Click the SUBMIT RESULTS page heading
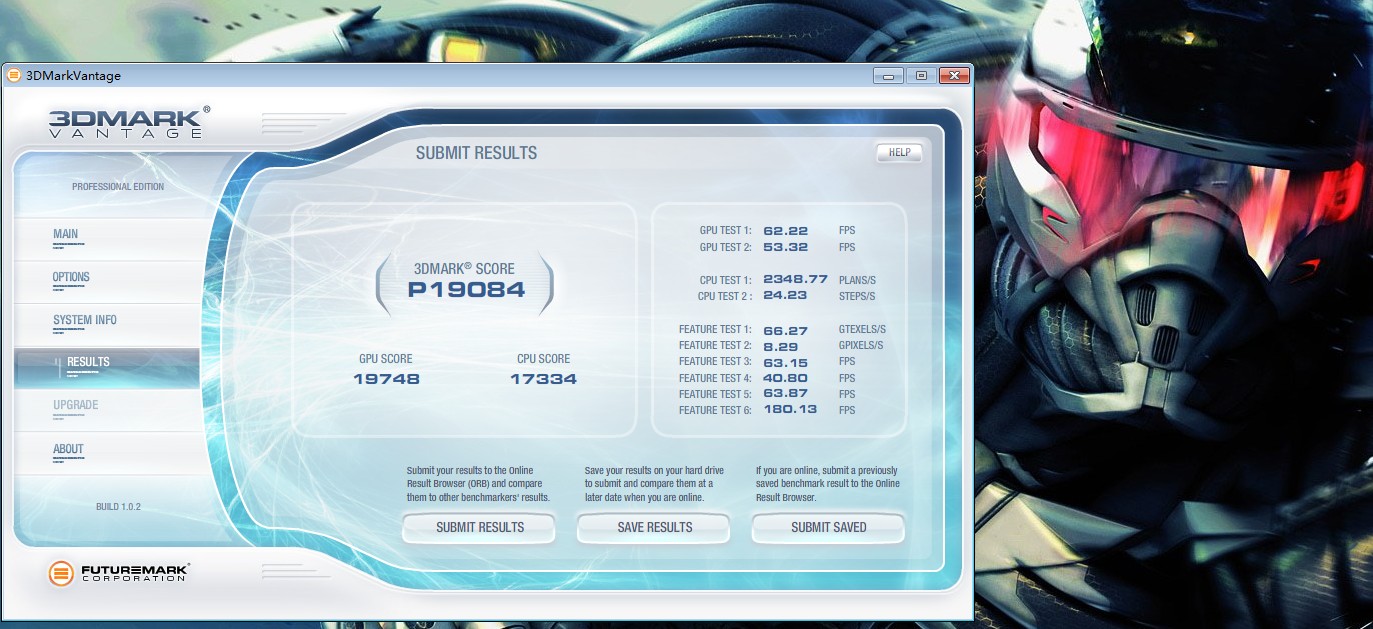1373x629 pixels. 476,153
